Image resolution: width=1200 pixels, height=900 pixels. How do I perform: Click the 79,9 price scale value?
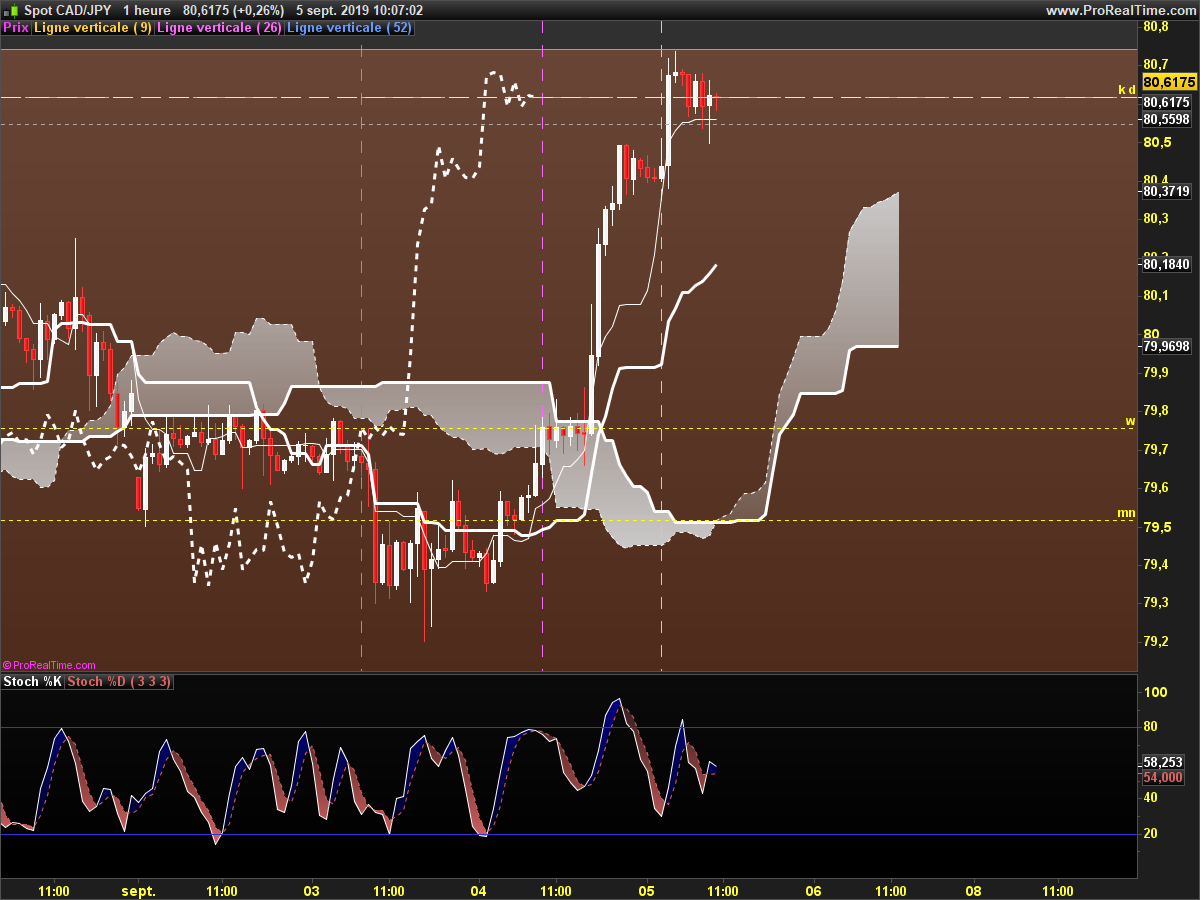[1157, 372]
